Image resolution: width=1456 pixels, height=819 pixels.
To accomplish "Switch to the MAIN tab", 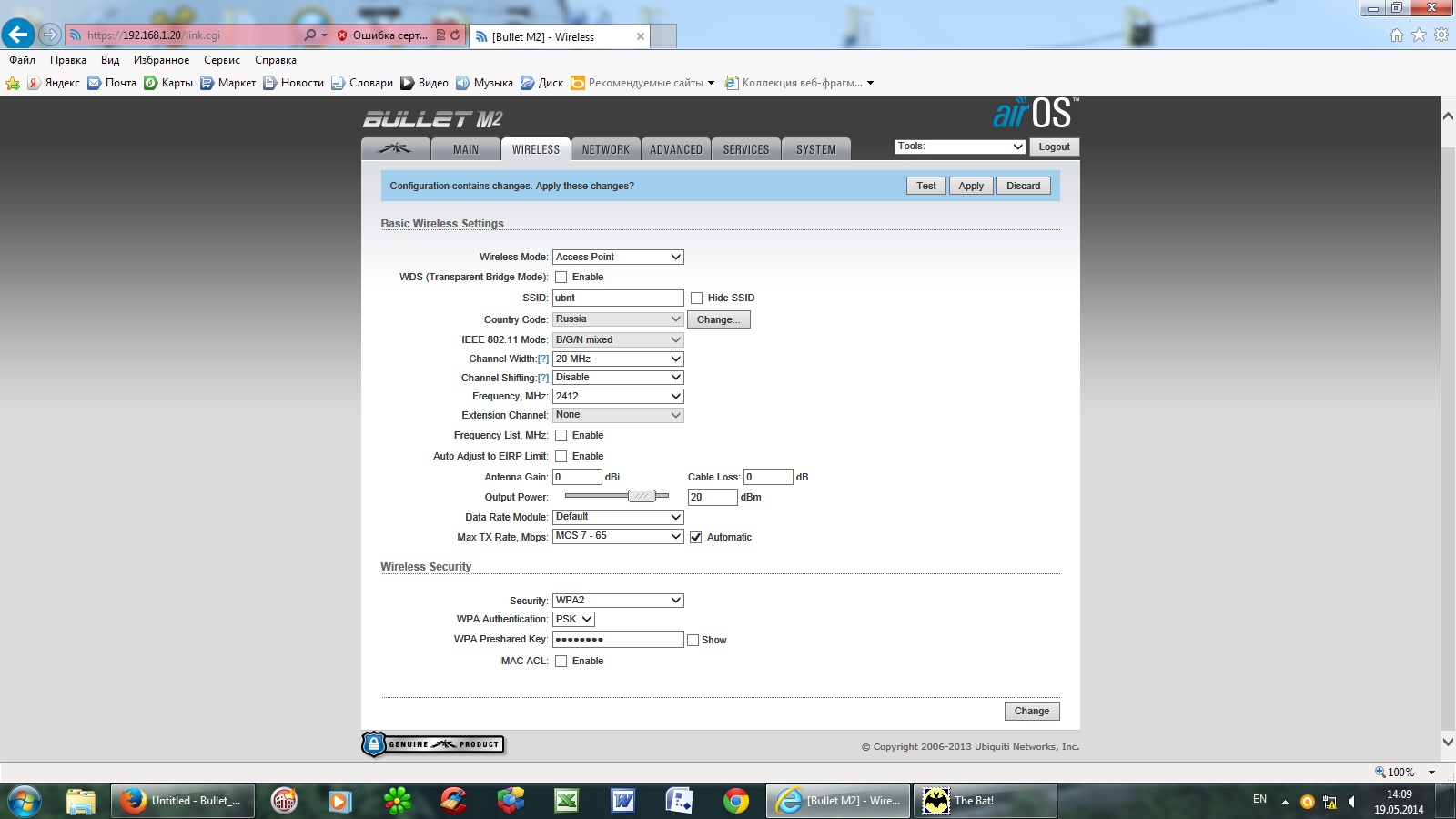I will (465, 149).
